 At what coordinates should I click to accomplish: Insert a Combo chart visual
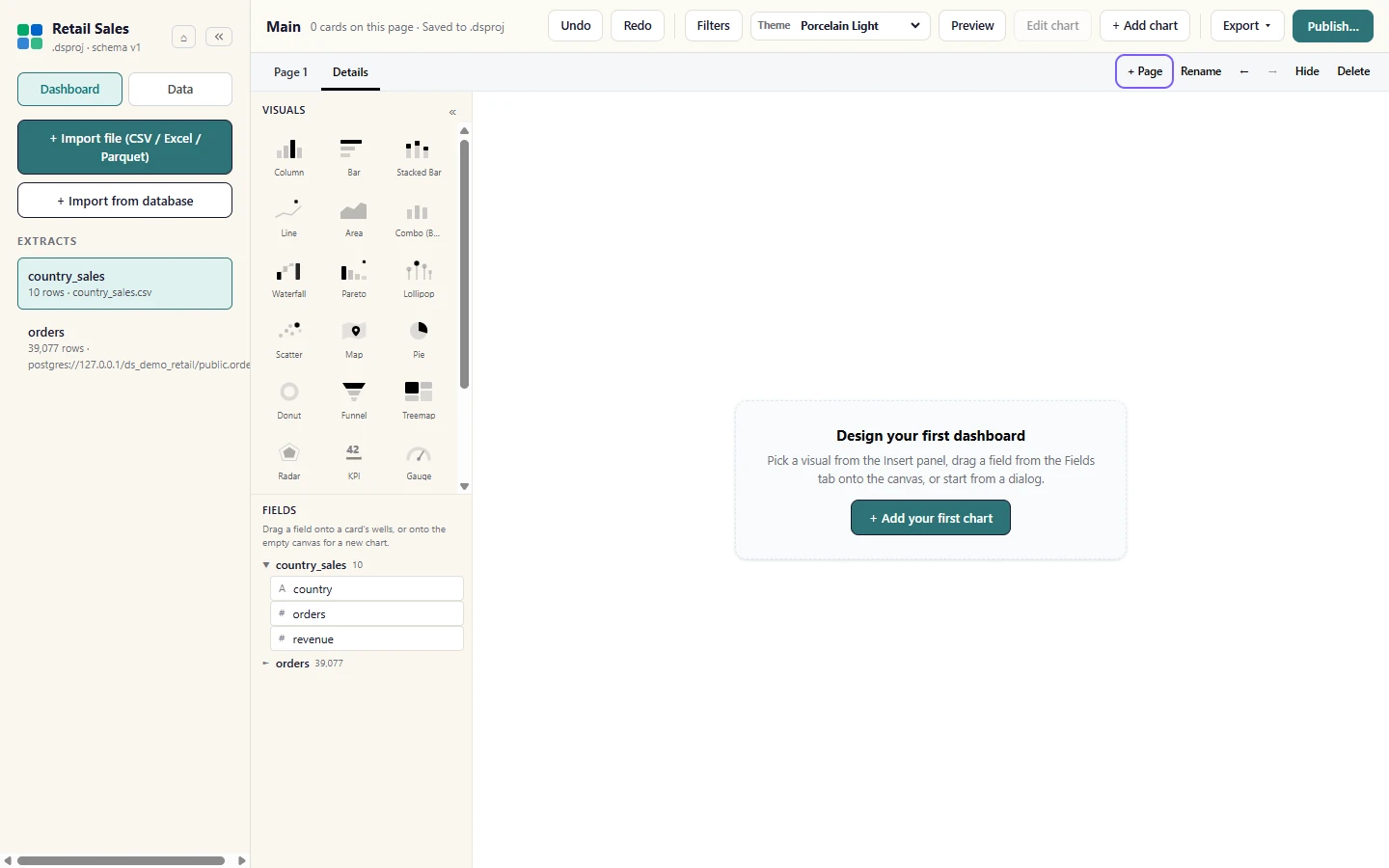[x=419, y=218]
